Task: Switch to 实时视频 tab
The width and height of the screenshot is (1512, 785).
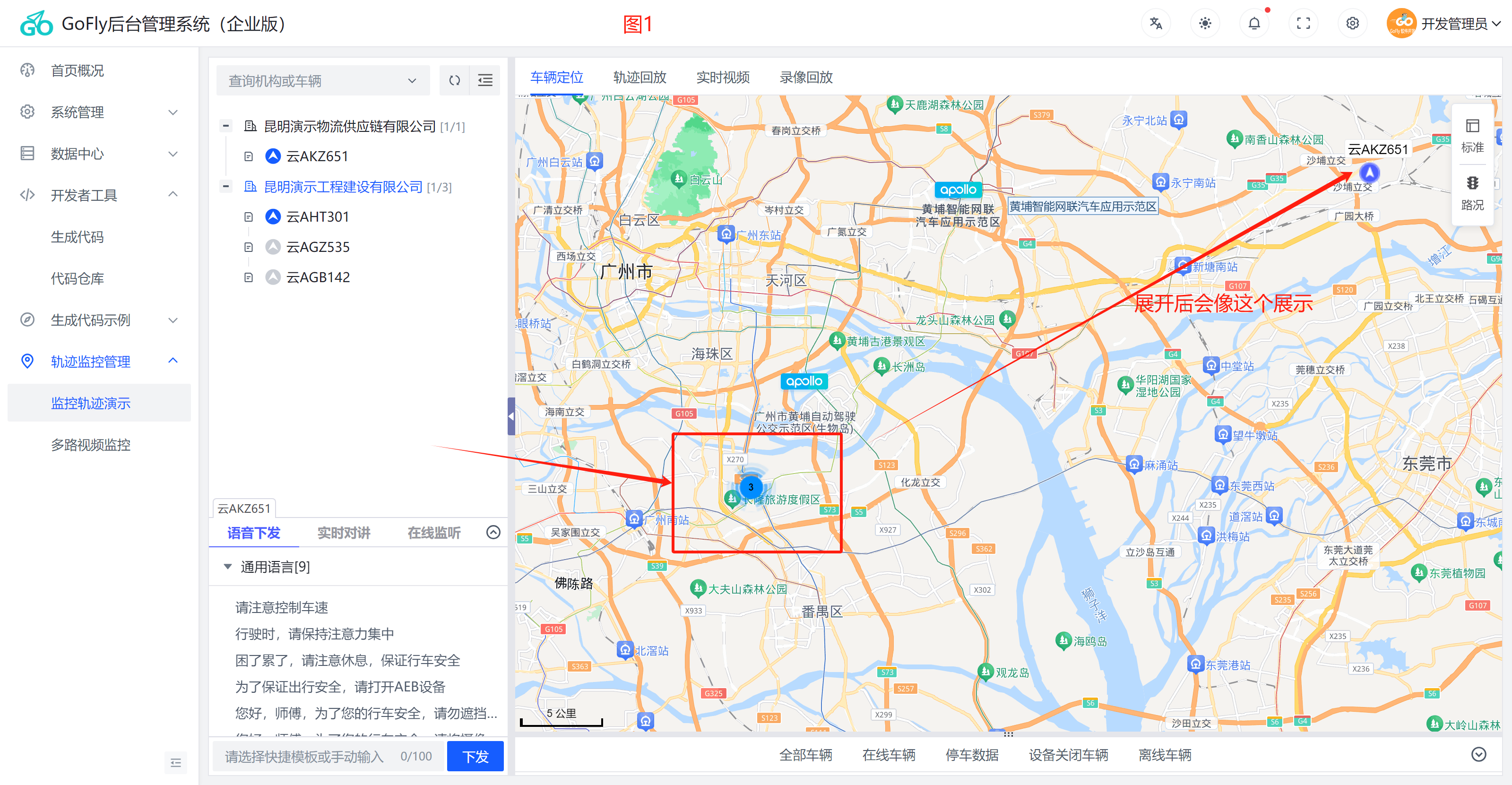Action: pyautogui.click(x=723, y=78)
